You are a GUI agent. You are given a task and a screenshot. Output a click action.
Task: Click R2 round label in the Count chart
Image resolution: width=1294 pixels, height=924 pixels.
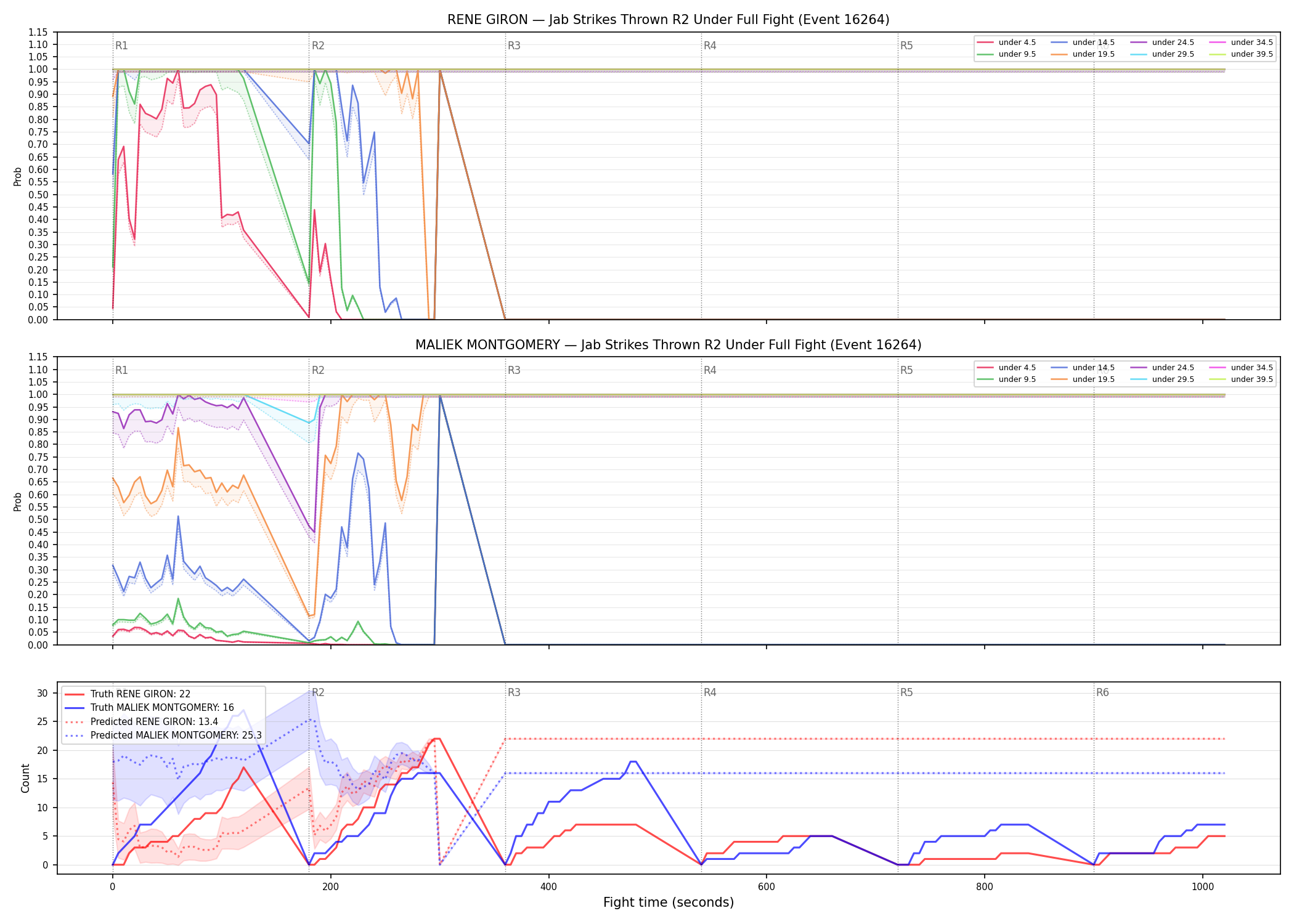click(x=318, y=692)
